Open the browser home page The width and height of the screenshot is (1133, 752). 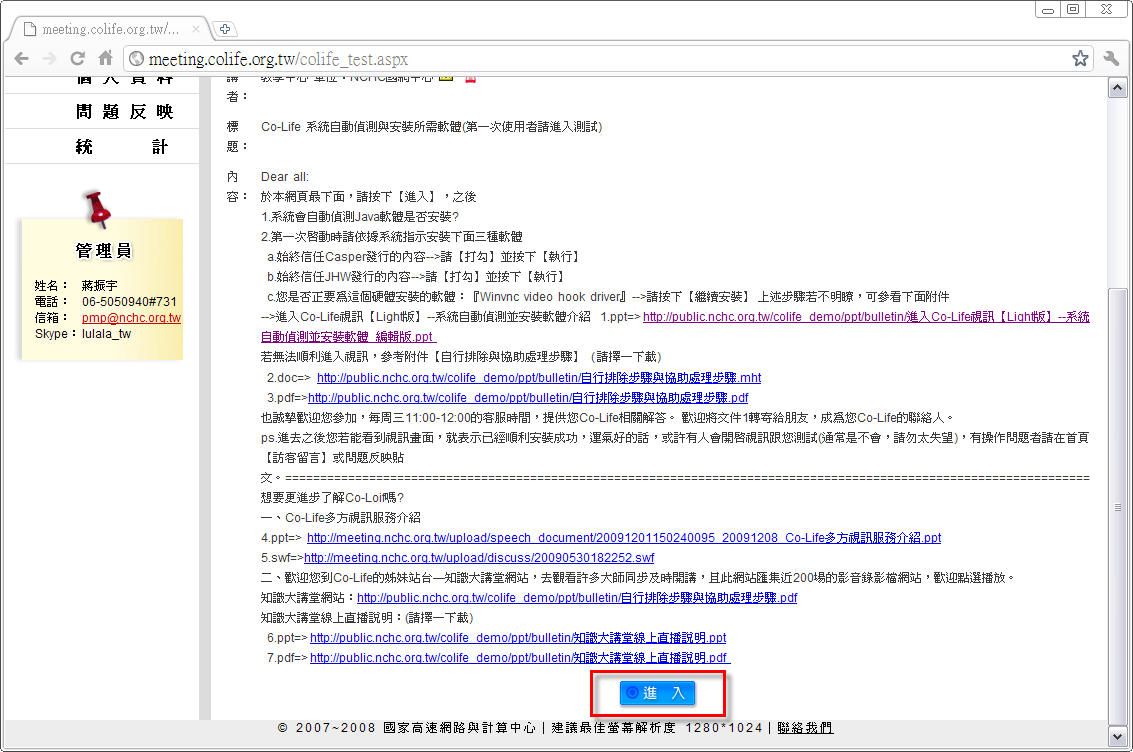click(105, 59)
